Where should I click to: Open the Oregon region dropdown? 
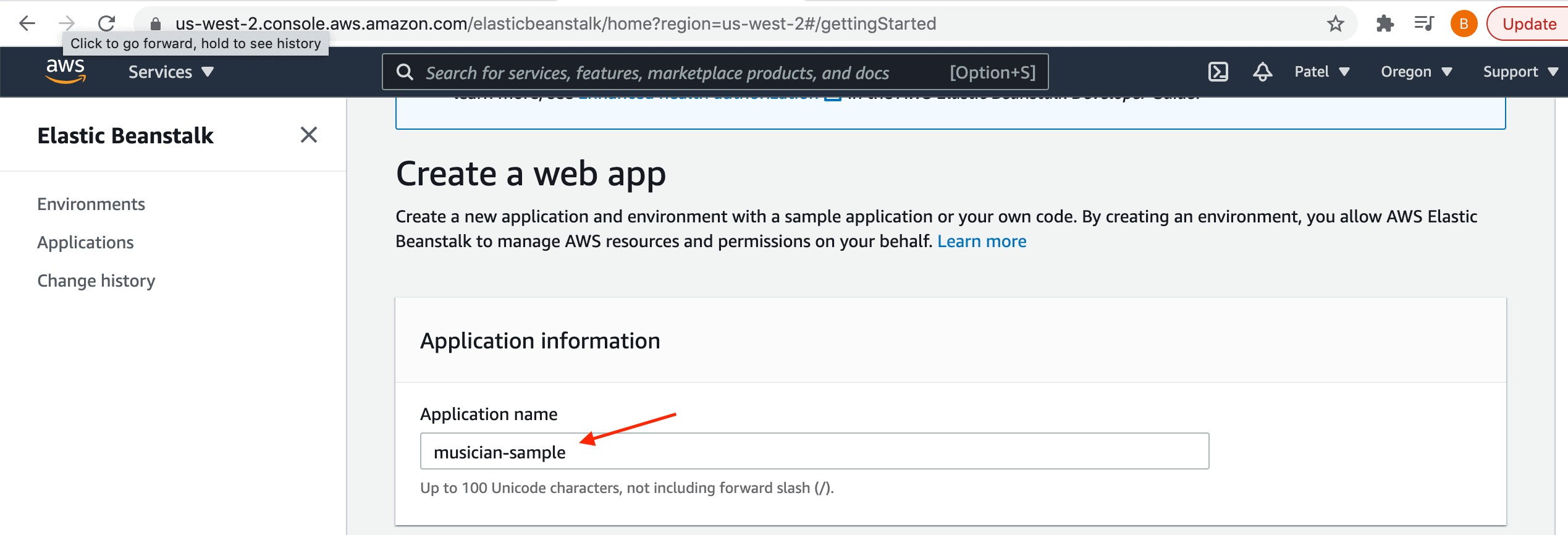pos(1416,72)
